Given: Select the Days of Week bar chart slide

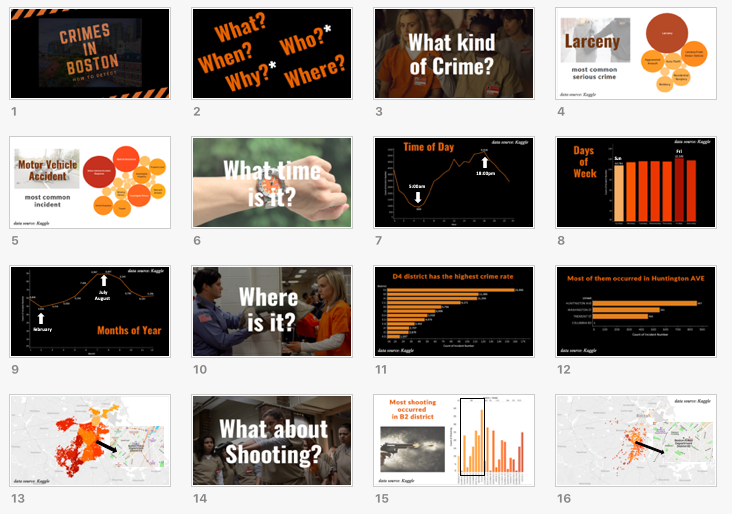Looking at the screenshot, I should tap(636, 183).
